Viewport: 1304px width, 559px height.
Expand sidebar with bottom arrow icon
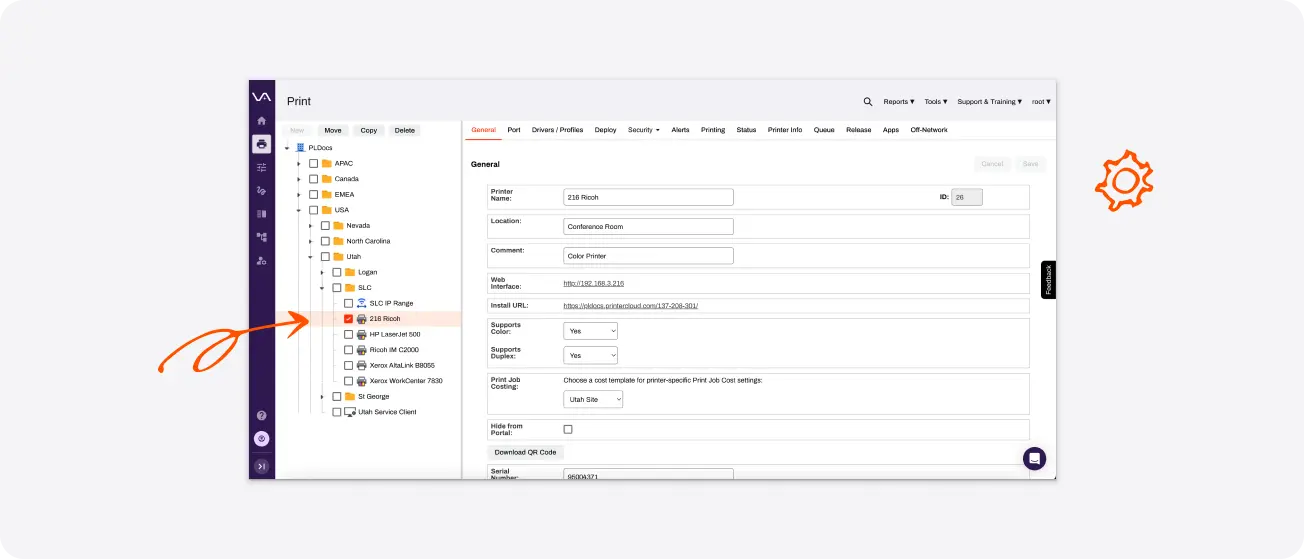tap(261, 466)
